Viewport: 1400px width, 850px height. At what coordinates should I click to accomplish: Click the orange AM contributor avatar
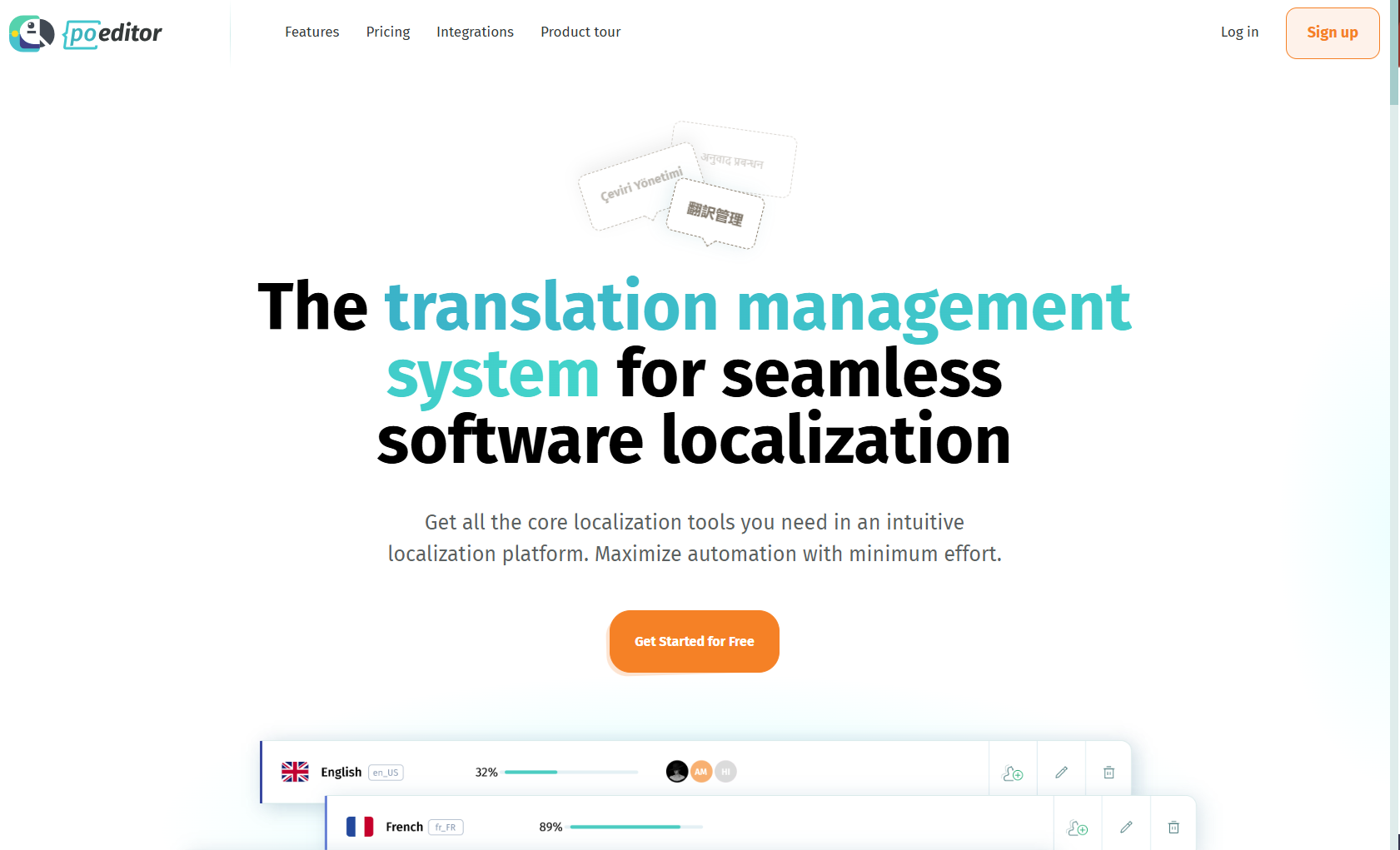click(x=701, y=772)
